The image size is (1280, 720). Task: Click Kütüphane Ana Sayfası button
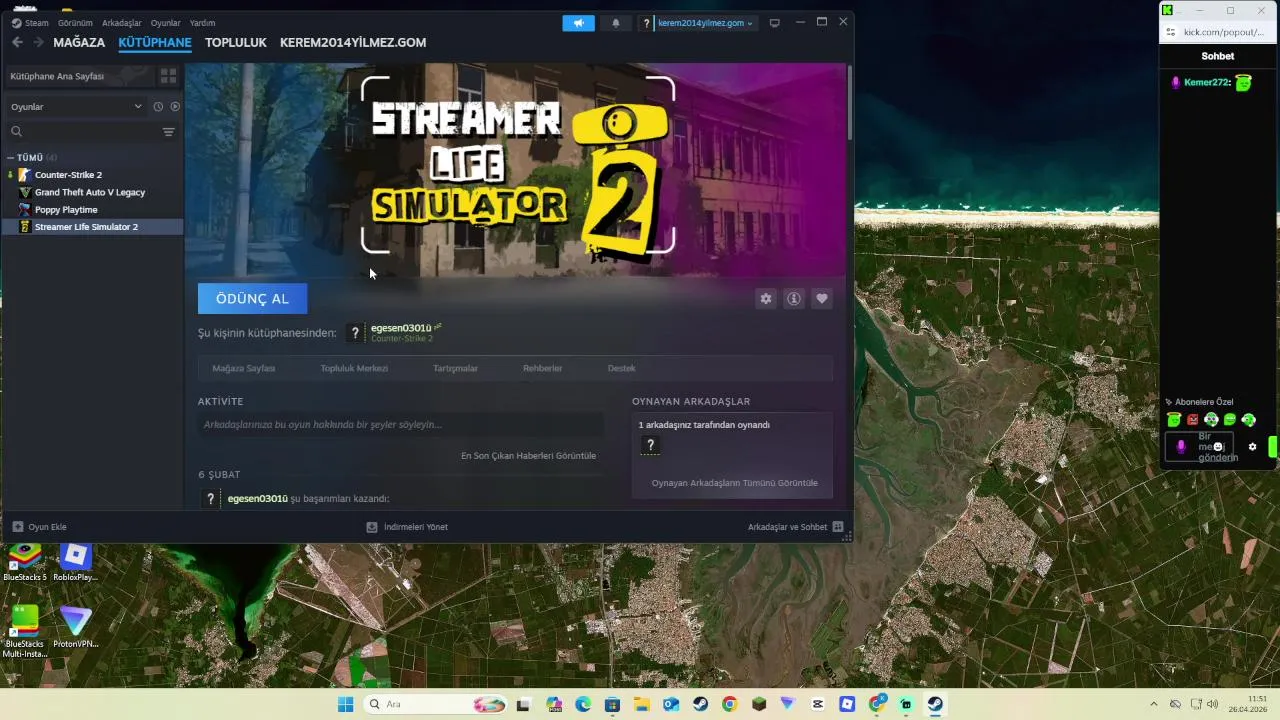78,76
